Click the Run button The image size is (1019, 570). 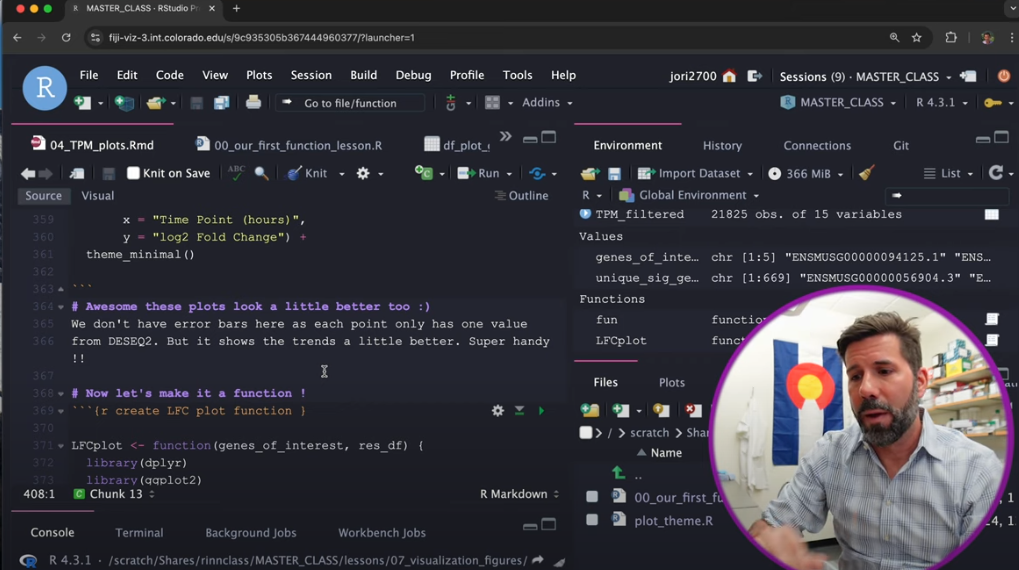(479, 174)
